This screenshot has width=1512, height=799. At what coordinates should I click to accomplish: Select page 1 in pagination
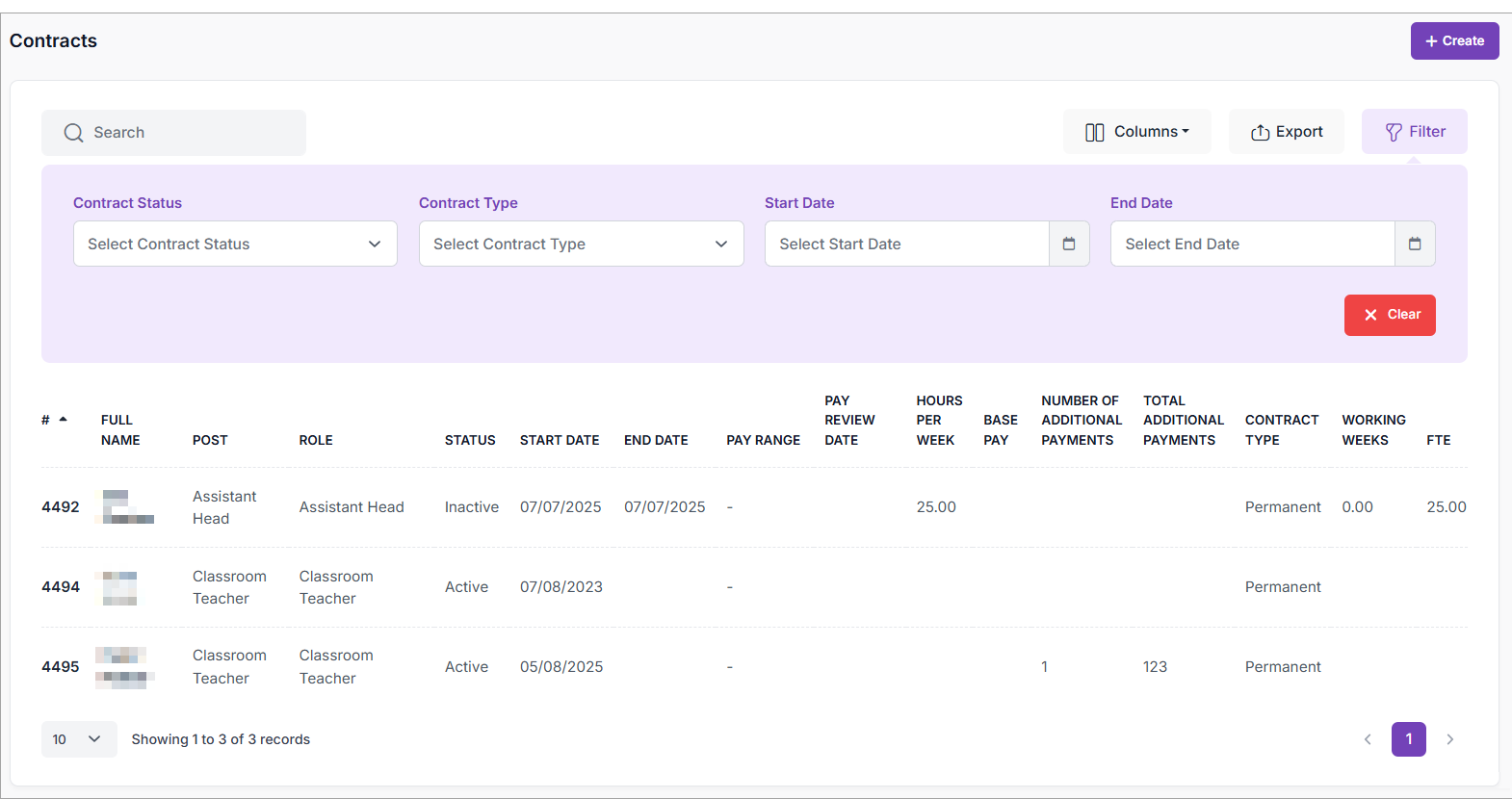(x=1408, y=739)
